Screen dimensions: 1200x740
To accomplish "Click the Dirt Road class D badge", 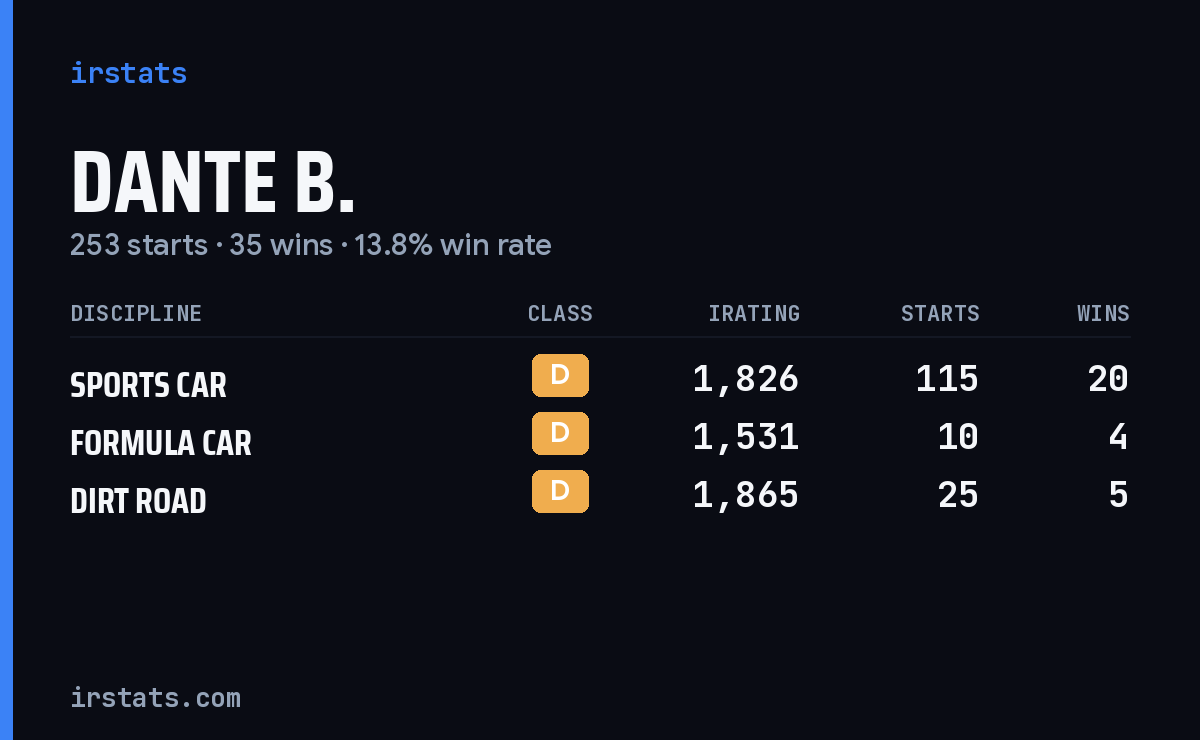I will (x=560, y=491).
